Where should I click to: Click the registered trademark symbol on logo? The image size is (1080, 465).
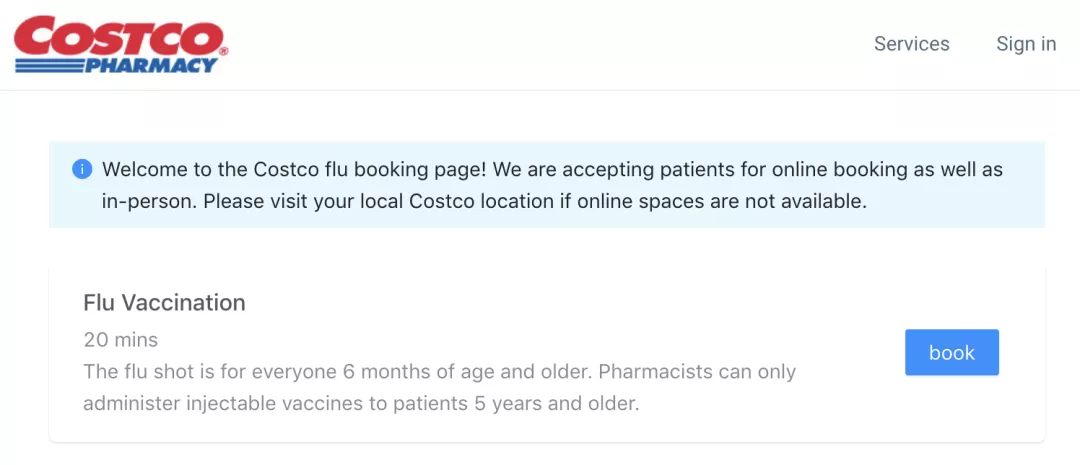tap(223, 51)
